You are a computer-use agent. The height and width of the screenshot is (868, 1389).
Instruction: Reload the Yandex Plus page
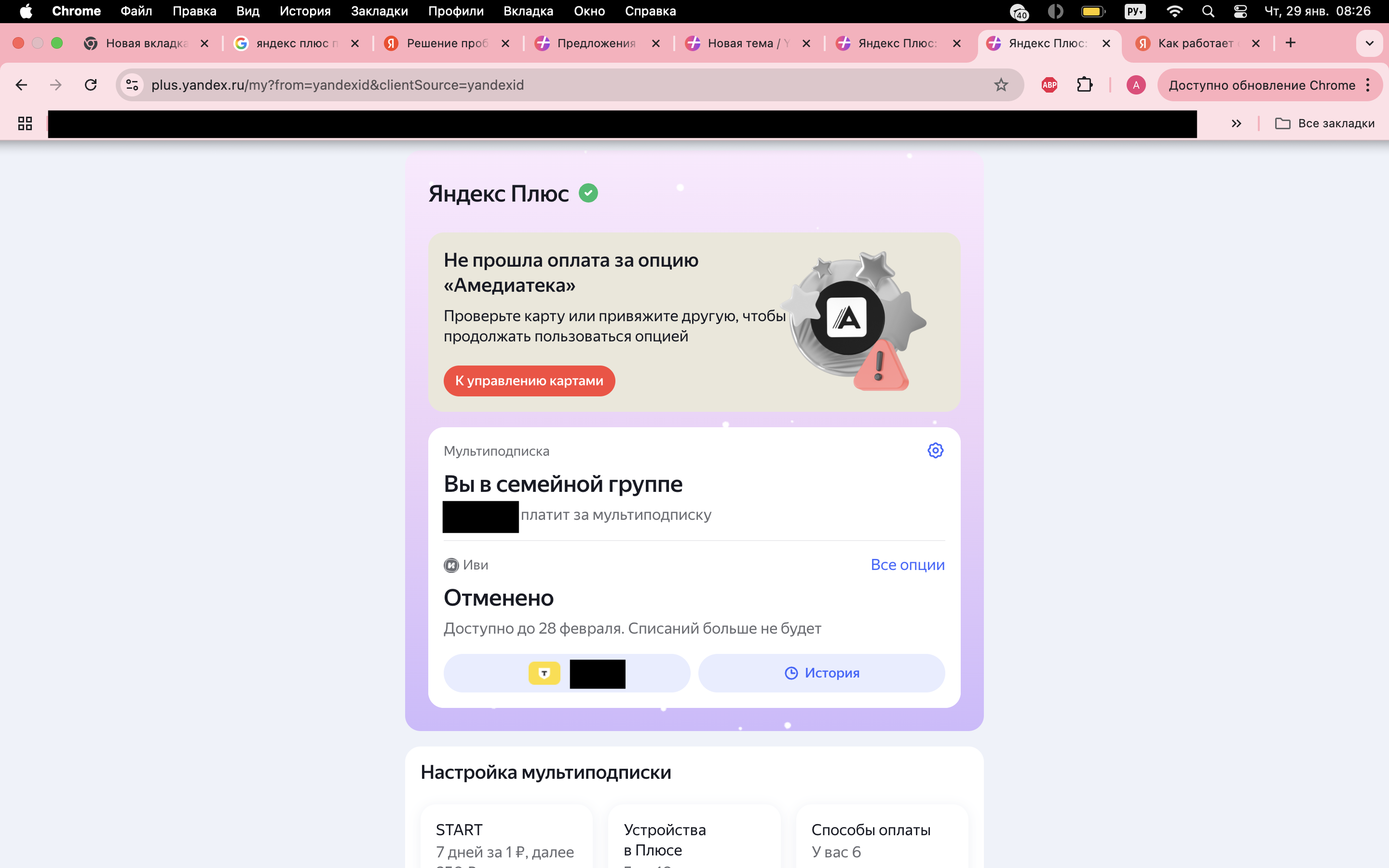pos(91,85)
